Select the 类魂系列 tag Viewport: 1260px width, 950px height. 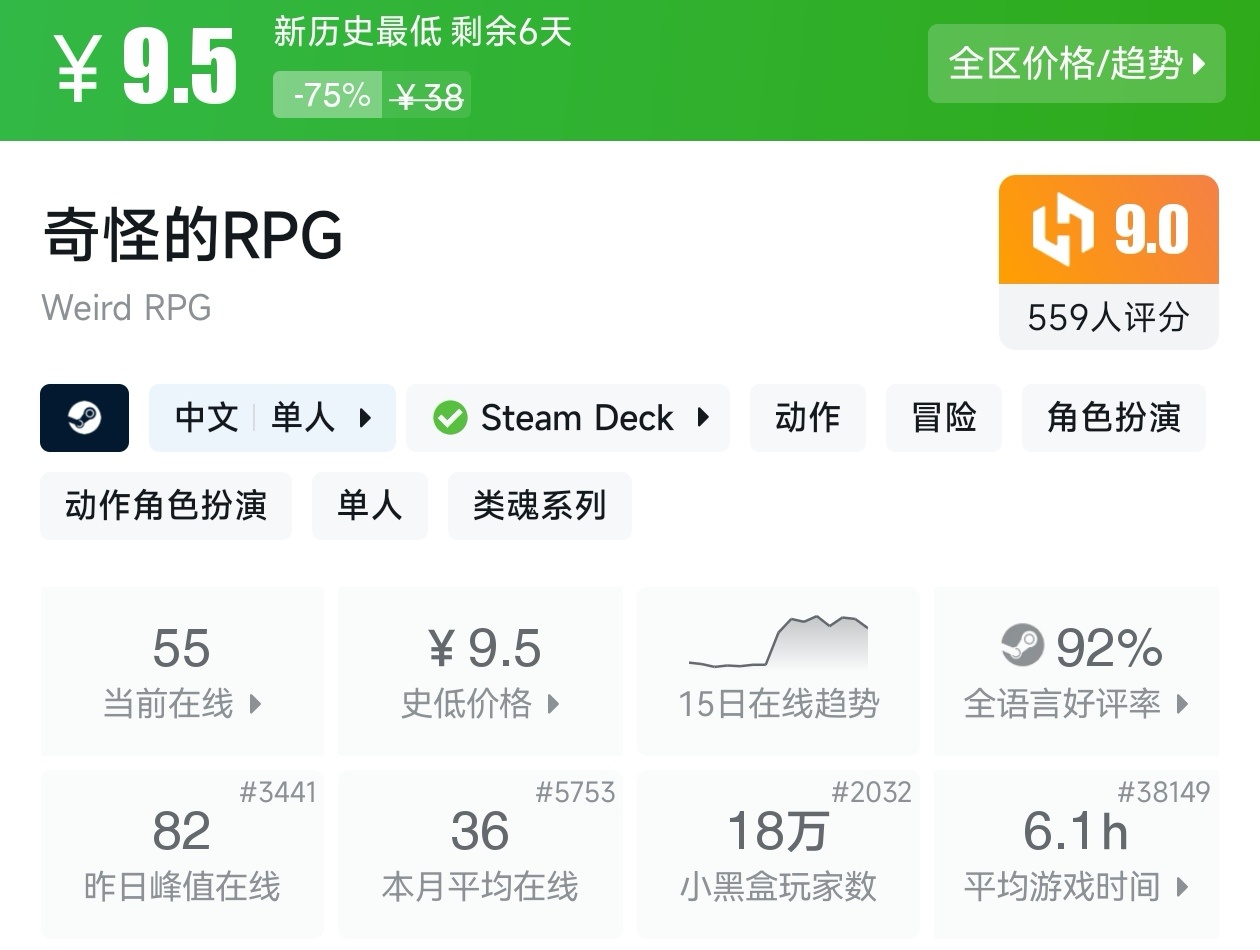point(539,506)
